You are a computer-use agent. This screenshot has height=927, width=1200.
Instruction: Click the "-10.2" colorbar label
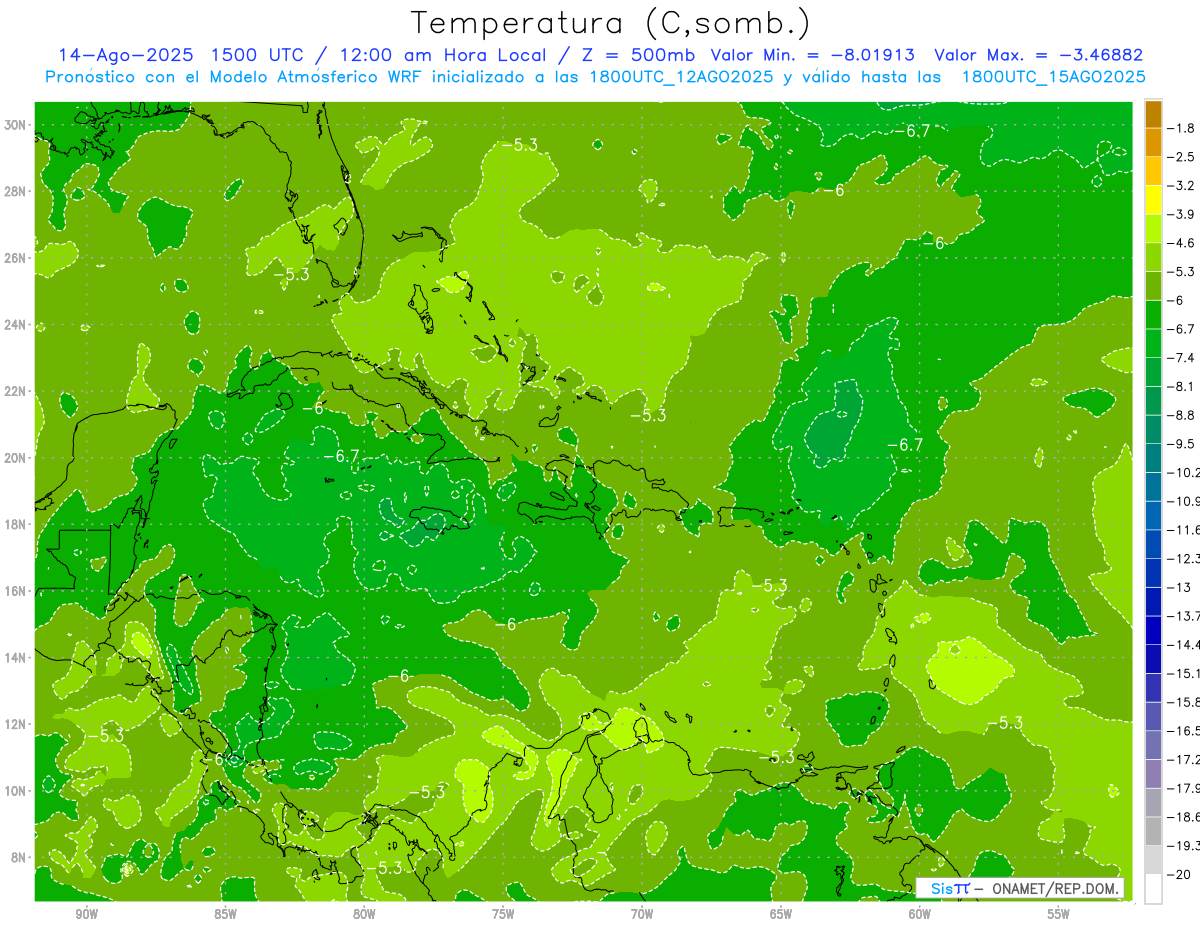click(x=1184, y=472)
